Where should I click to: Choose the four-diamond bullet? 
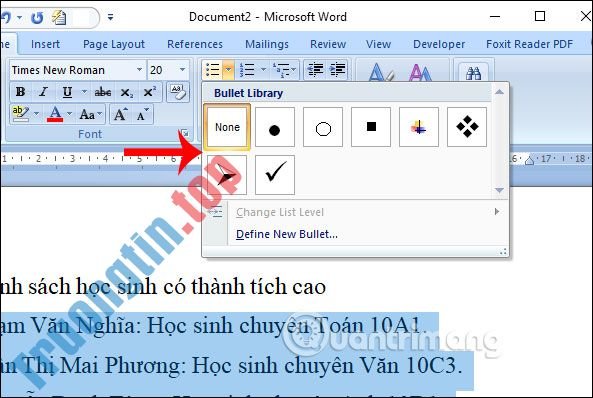point(467,127)
